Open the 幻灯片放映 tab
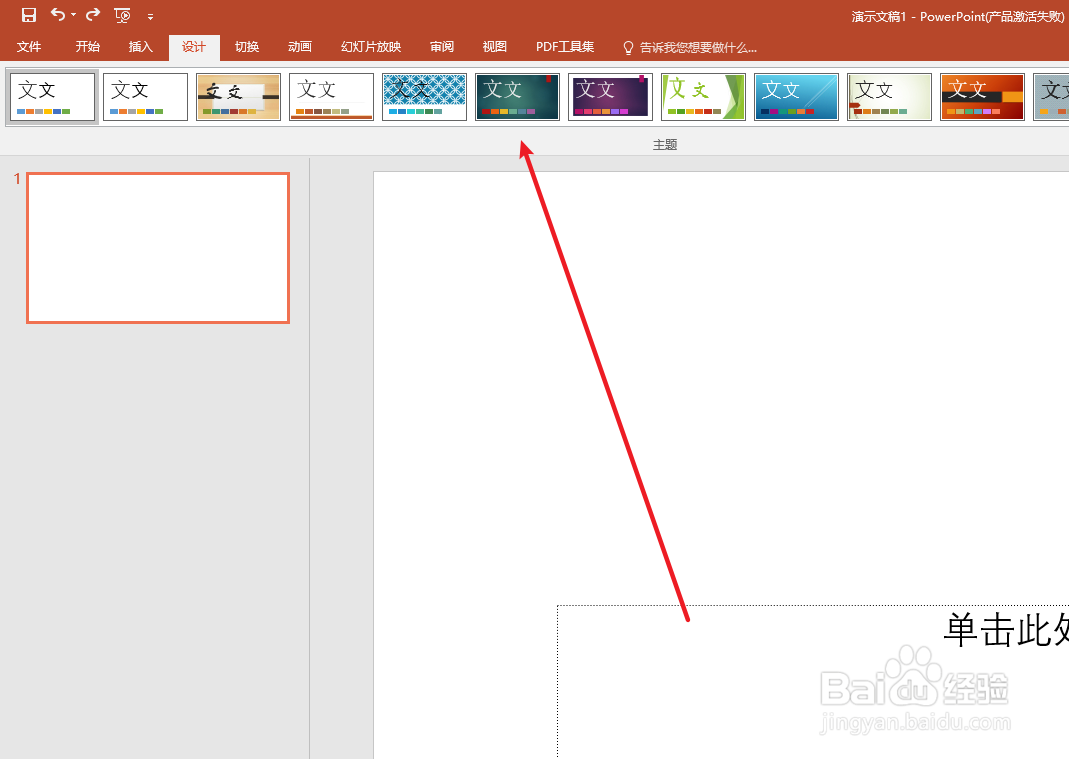This screenshot has width=1069, height=759. [371, 46]
